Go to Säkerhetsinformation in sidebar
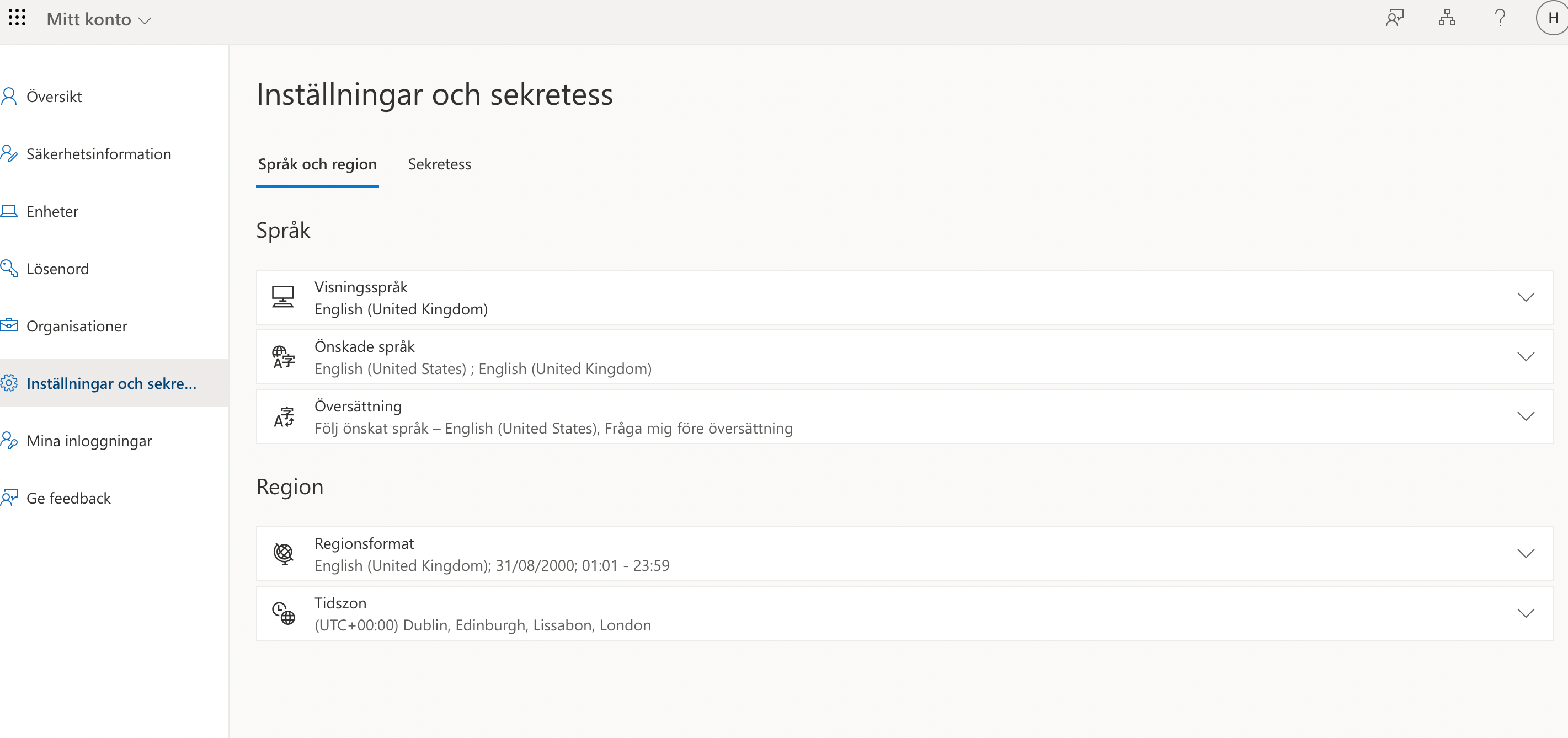 pos(99,154)
